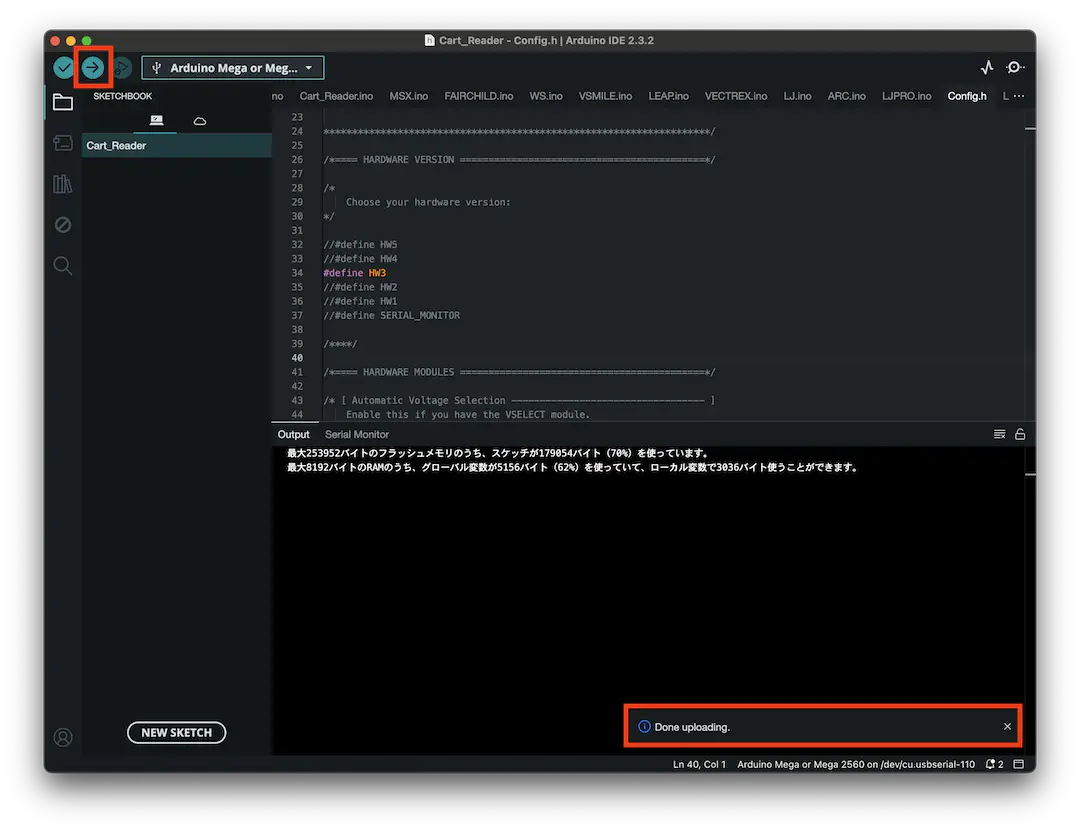Select the Config.h tab
Screen dimensions: 1080x831
[x=967, y=96]
